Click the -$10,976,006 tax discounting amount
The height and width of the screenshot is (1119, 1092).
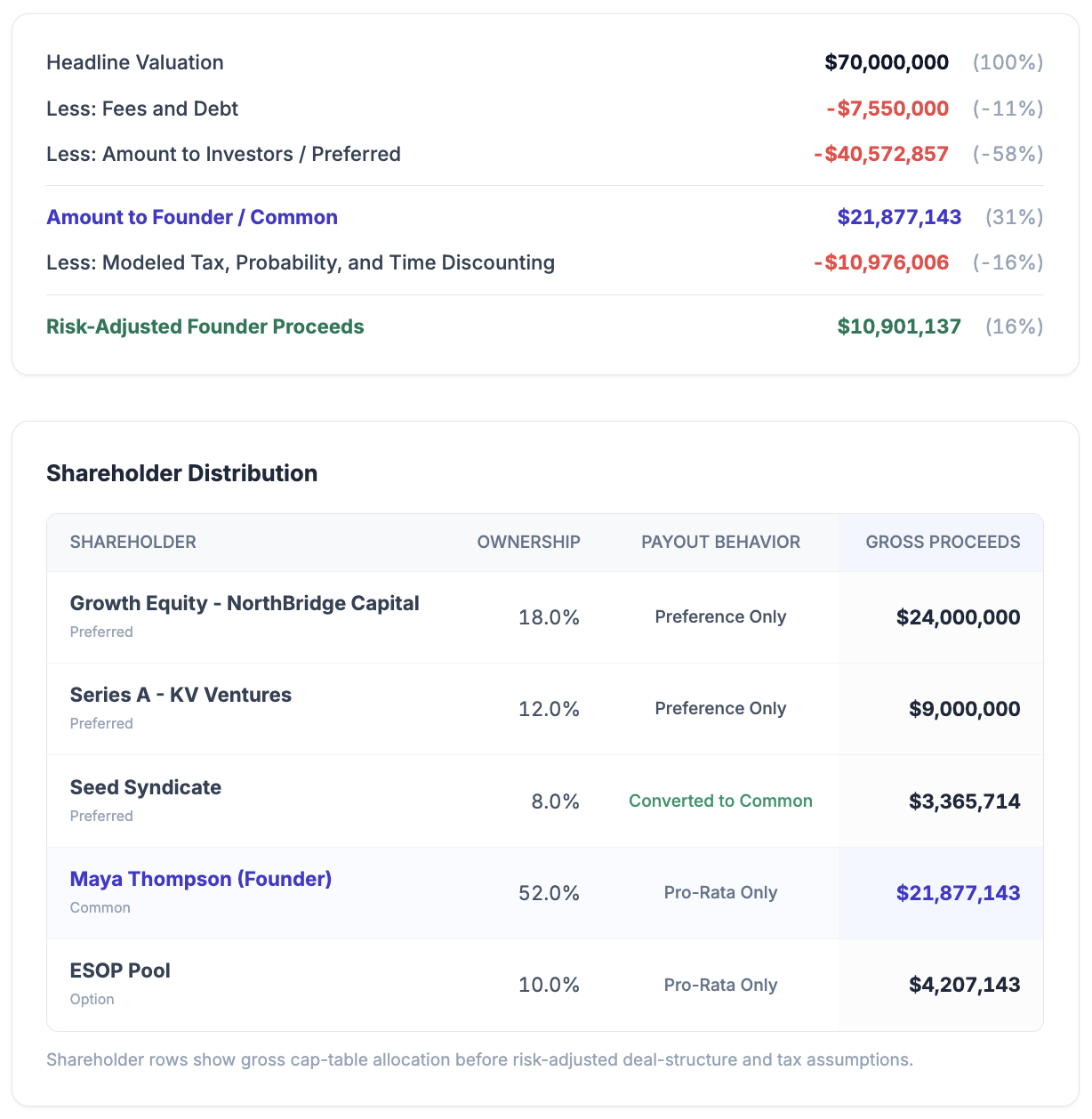click(x=880, y=262)
